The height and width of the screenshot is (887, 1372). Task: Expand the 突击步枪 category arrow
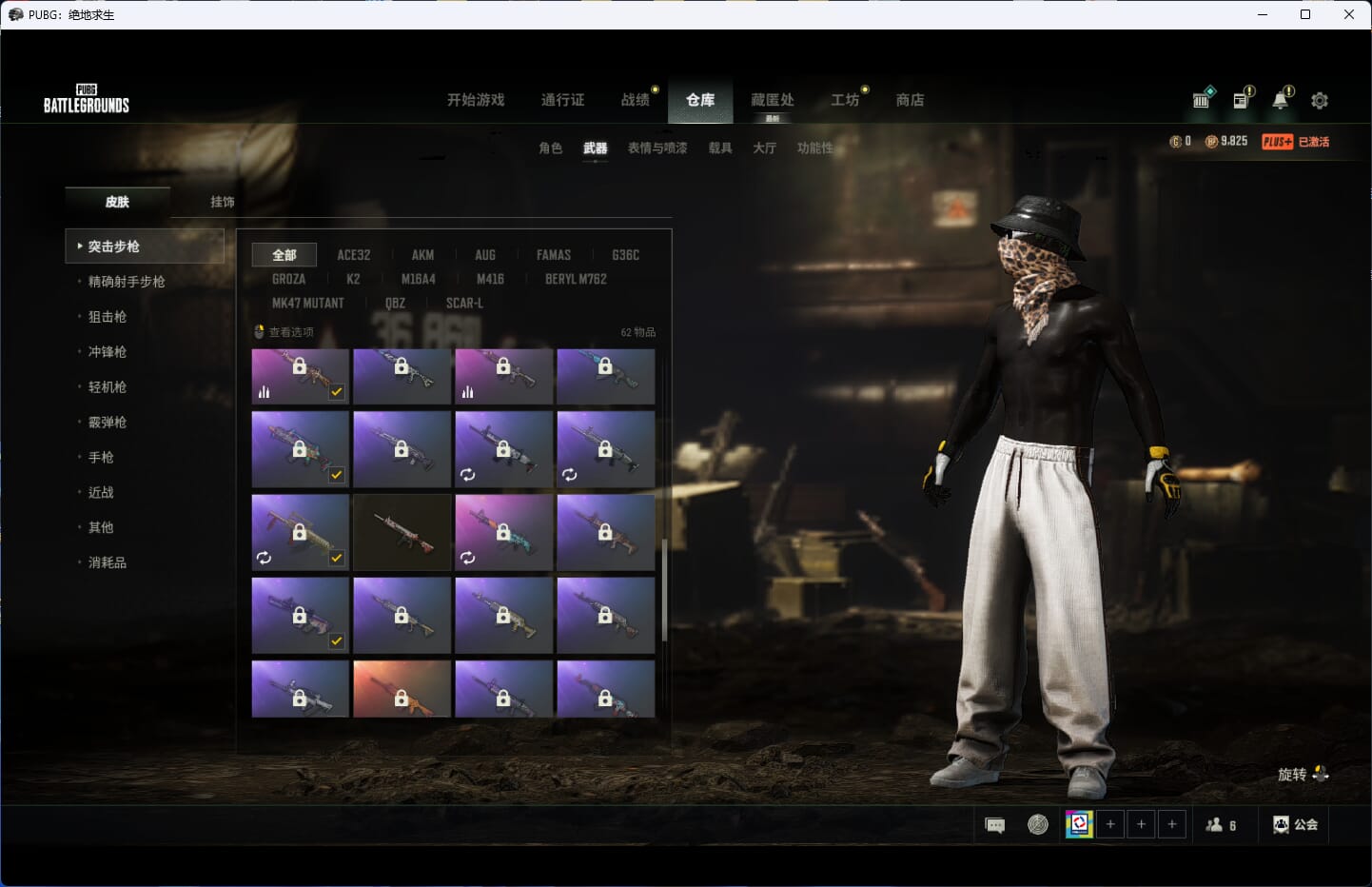coord(79,246)
